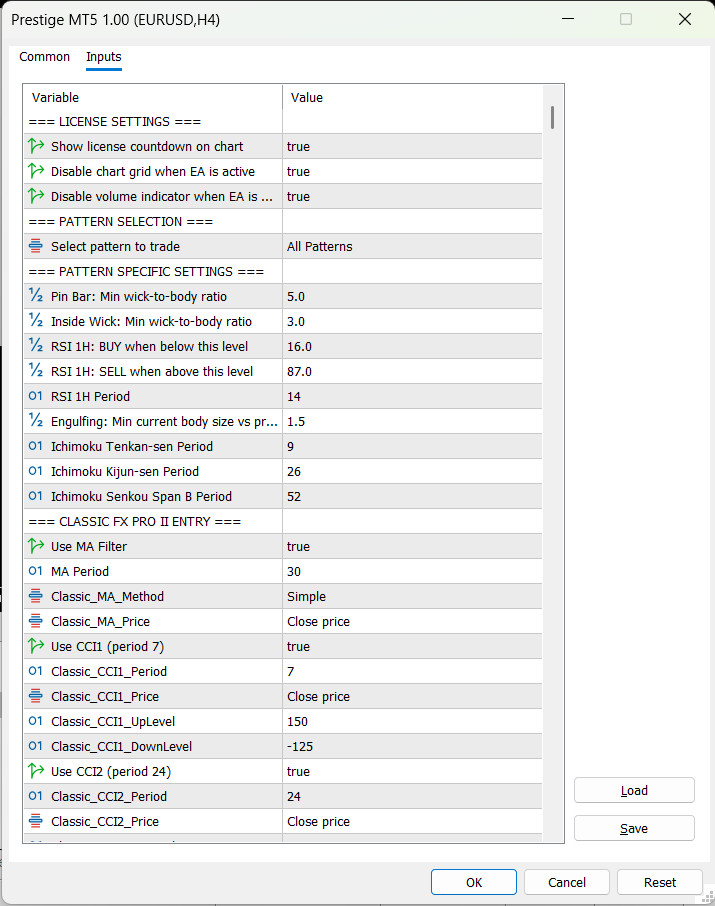Viewport: 715px width, 906px height.
Task: Click the ½ icon beside RSI 1H SELL level
Action: click(36, 371)
